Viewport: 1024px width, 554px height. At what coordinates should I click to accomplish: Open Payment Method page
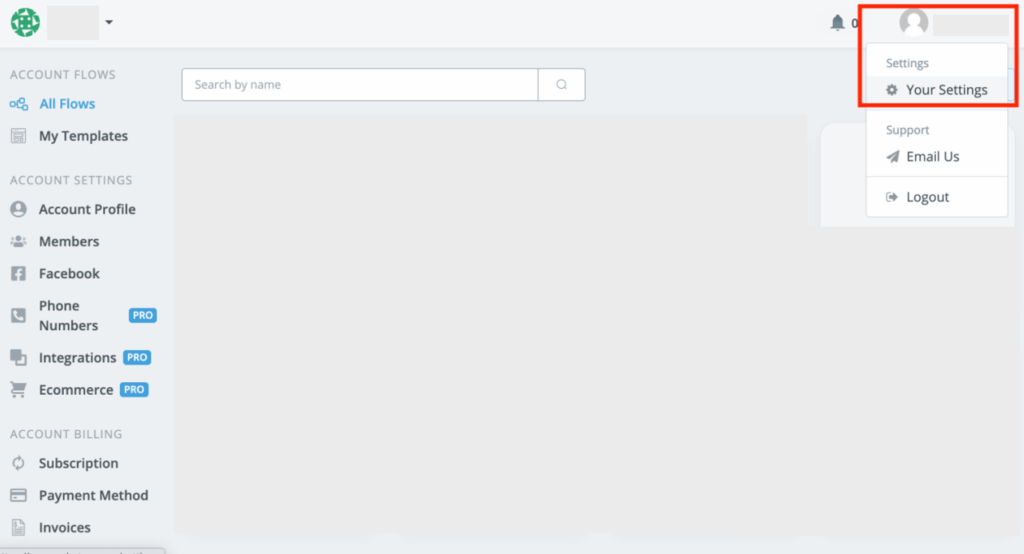coord(92,495)
